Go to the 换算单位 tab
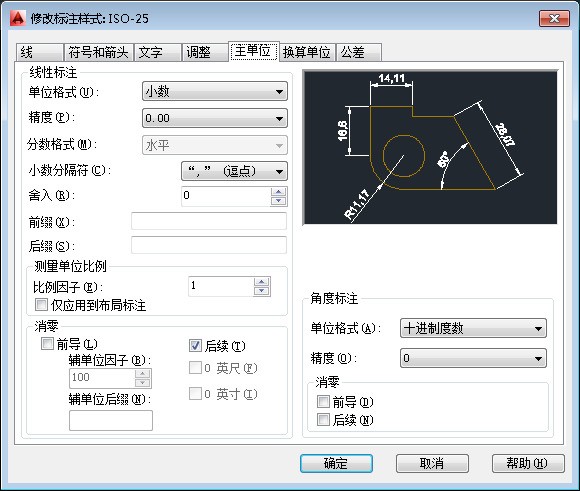This screenshot has width=580, height=491. (x=307, y=52)
